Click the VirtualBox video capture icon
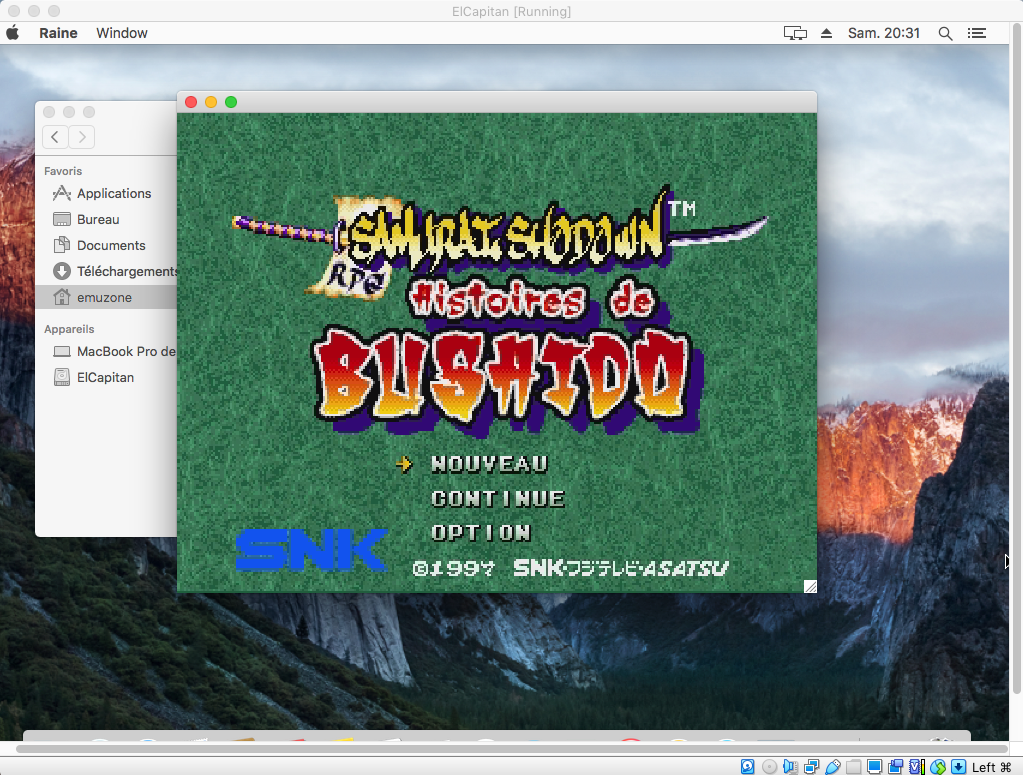The height and width of the screenshot is (775, 1023). [896, 767]
